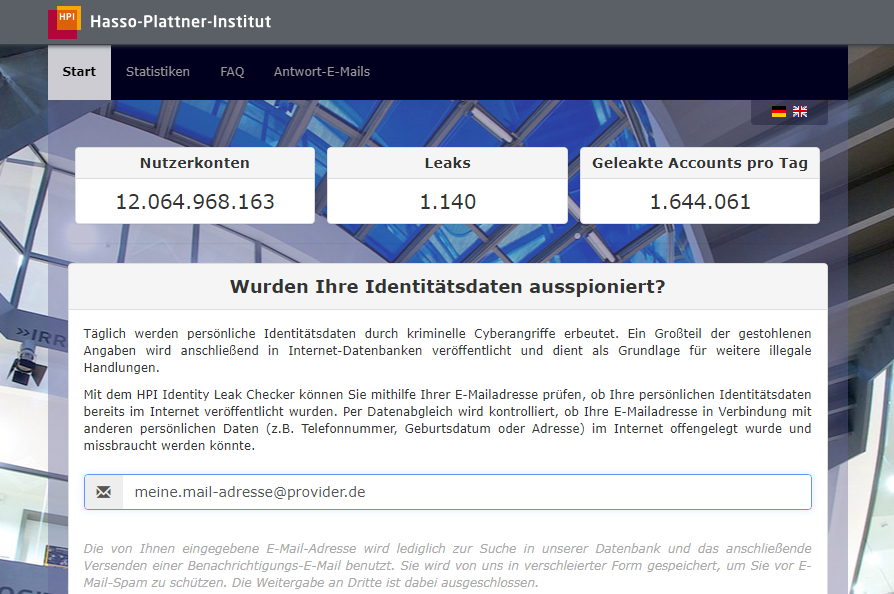
Task: Select the Start tab
Action: (79, 72)
